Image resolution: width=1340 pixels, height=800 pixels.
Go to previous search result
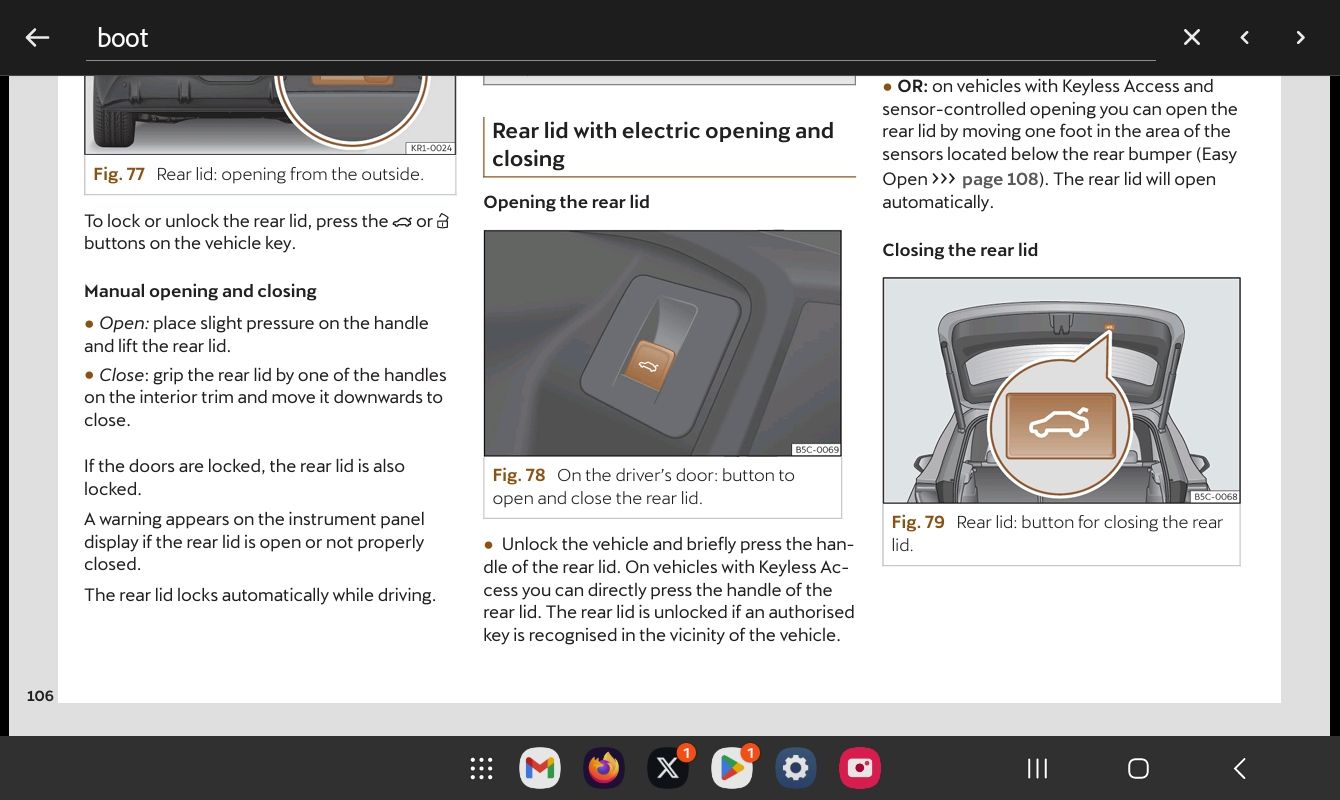(1245, 38)
